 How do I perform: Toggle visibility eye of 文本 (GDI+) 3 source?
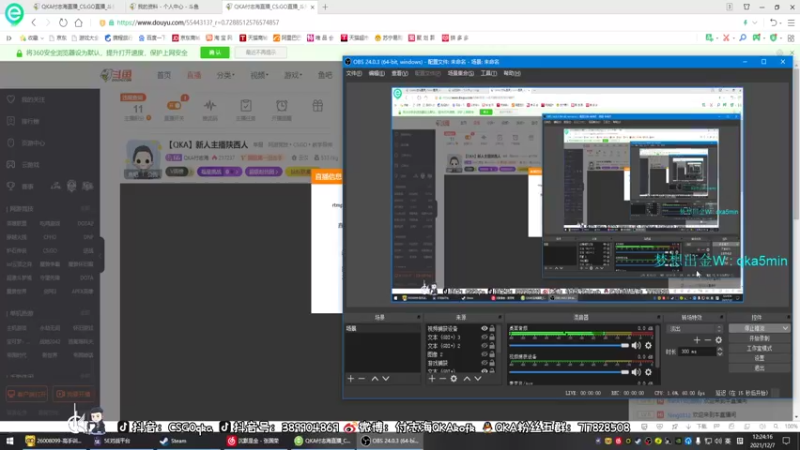(484, 337)
